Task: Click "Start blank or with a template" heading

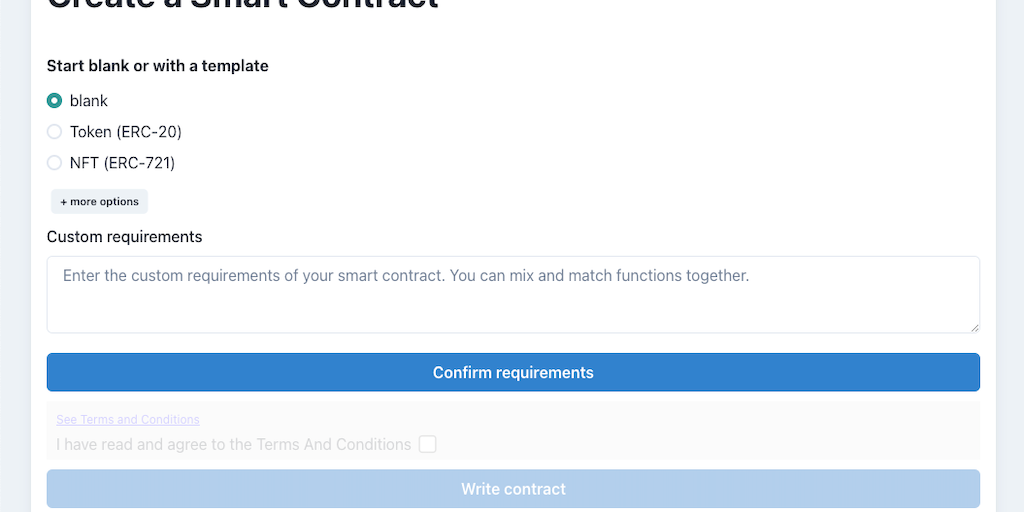Action: (x=157, y=66)
